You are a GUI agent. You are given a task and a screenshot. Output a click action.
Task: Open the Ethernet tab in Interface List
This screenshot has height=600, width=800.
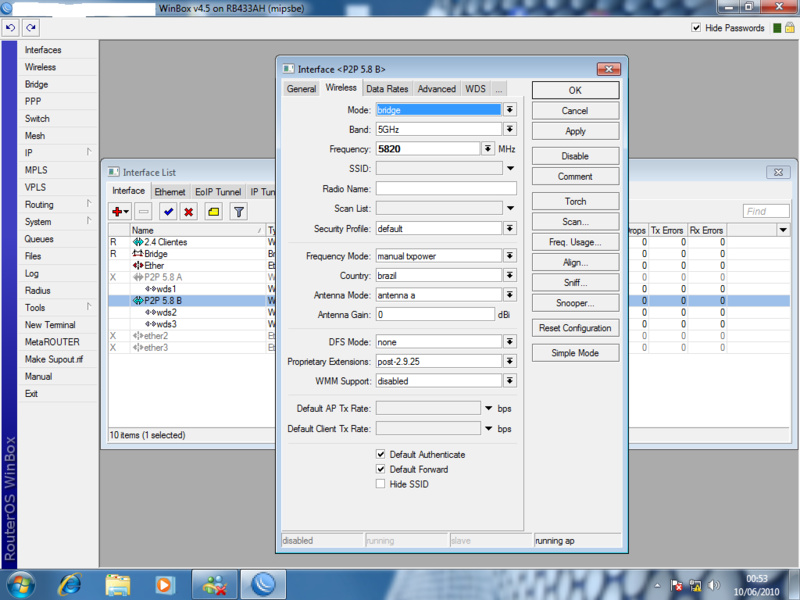[170, 192]
